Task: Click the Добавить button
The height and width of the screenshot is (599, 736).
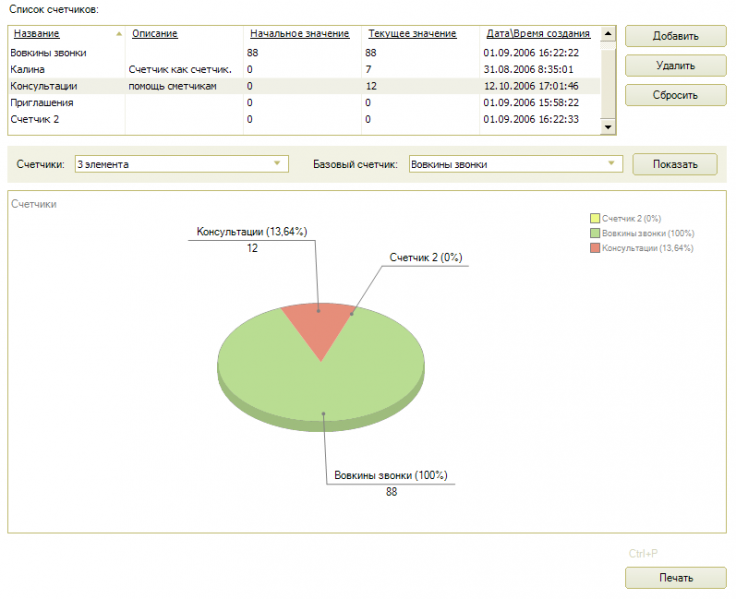Action: pos(675,36)
